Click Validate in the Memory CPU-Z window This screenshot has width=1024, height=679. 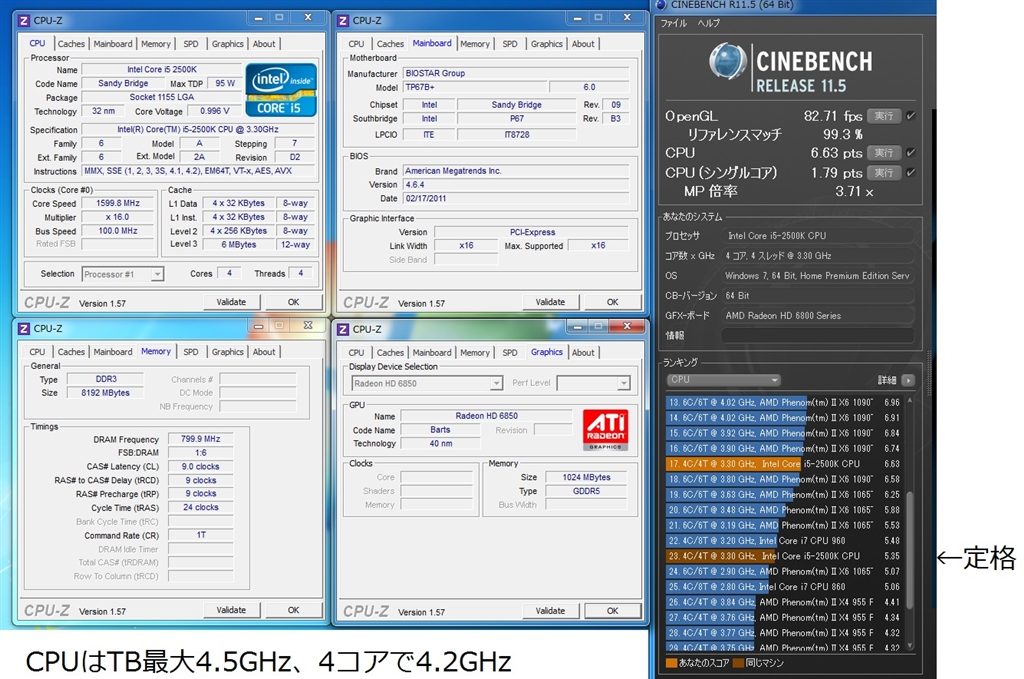[x=231, y=610]
